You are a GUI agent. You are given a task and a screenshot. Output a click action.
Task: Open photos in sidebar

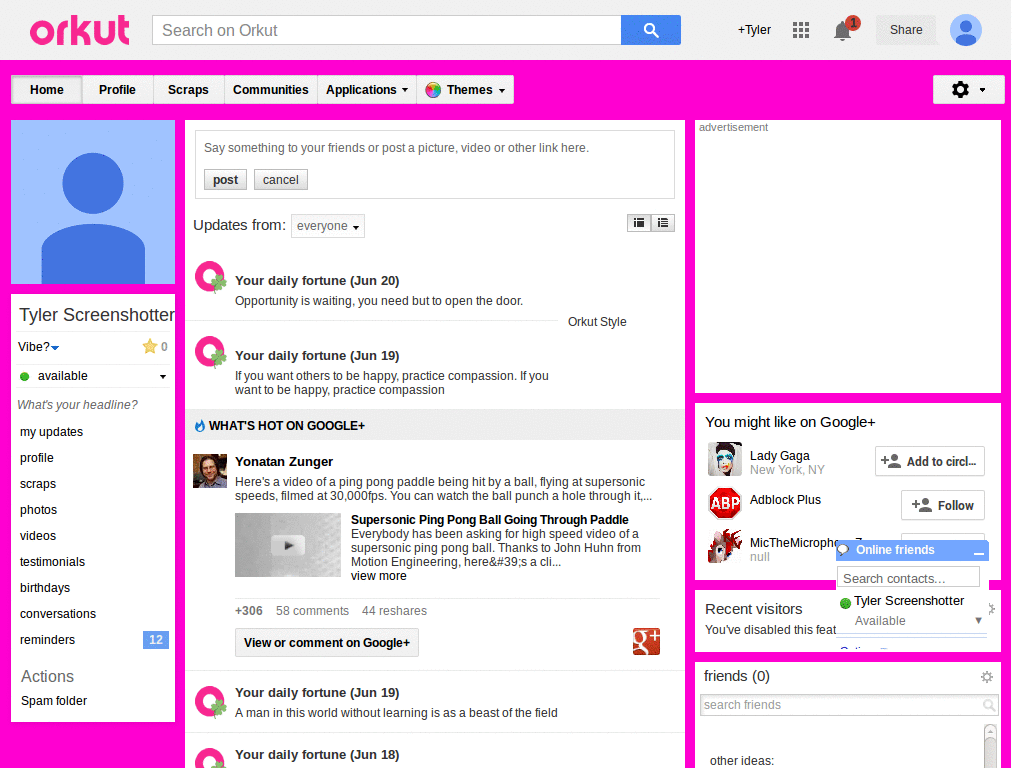click(x=39, y=510)
